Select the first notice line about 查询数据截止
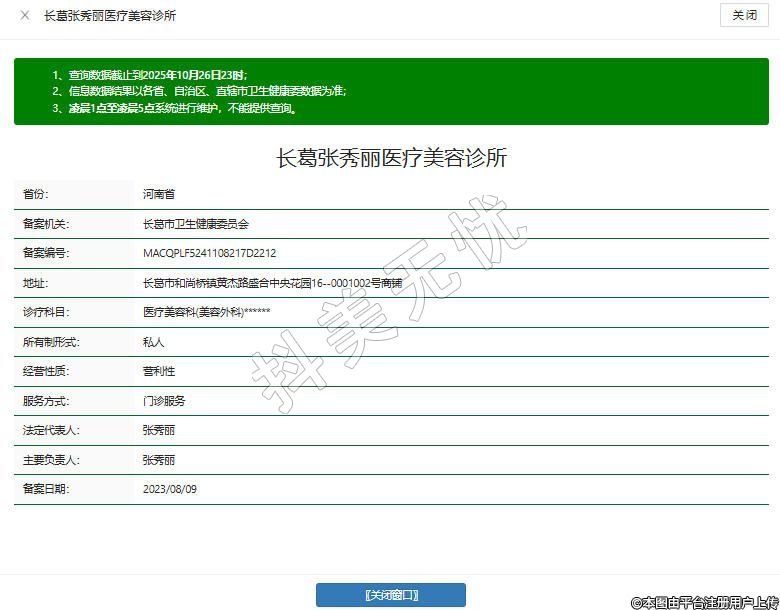 coord(149,75)
